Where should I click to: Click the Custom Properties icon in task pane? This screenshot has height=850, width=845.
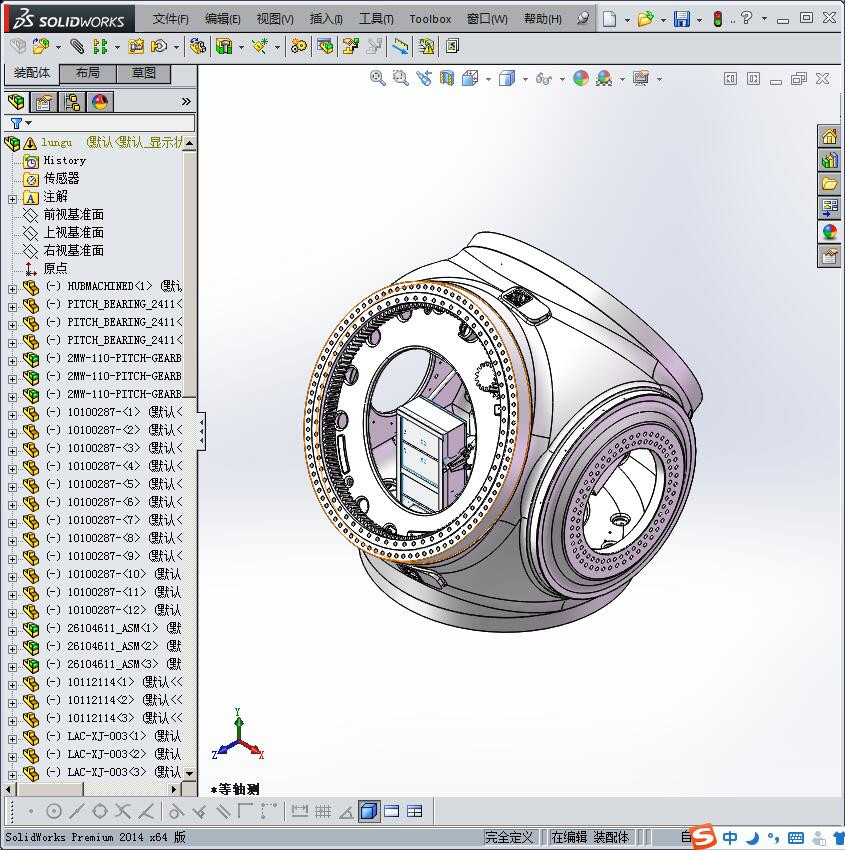[x=829, y=255]
